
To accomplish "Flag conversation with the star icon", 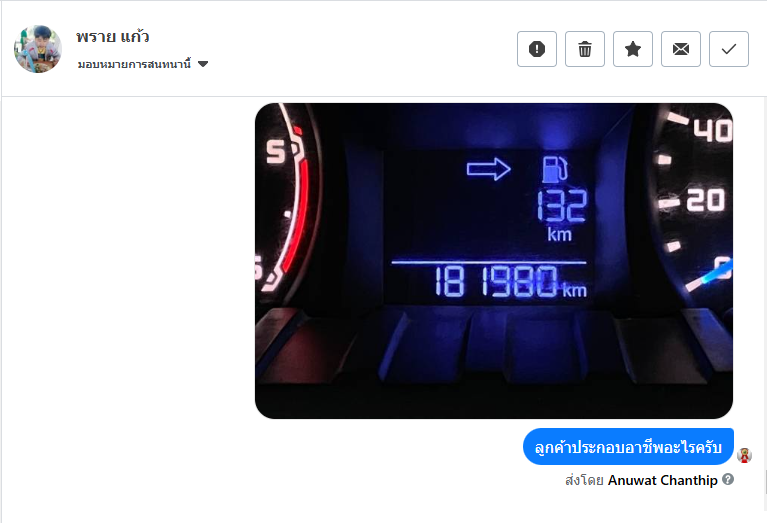I will pyautogui.click(x=632, y=49).
